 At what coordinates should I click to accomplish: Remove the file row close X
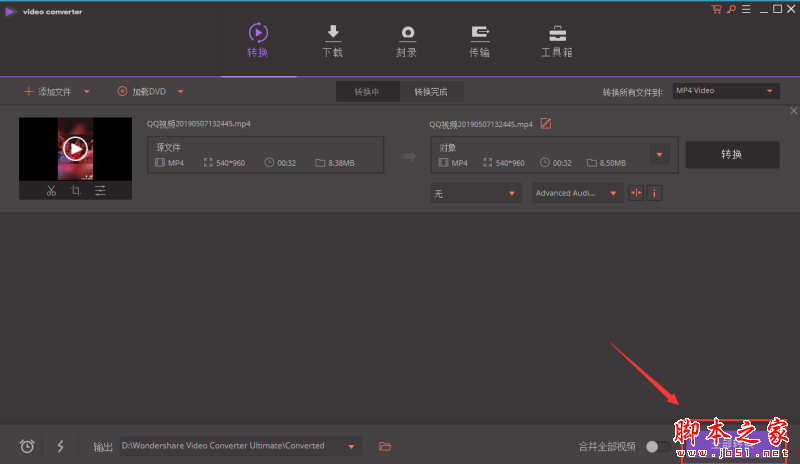tap(793, 111)
